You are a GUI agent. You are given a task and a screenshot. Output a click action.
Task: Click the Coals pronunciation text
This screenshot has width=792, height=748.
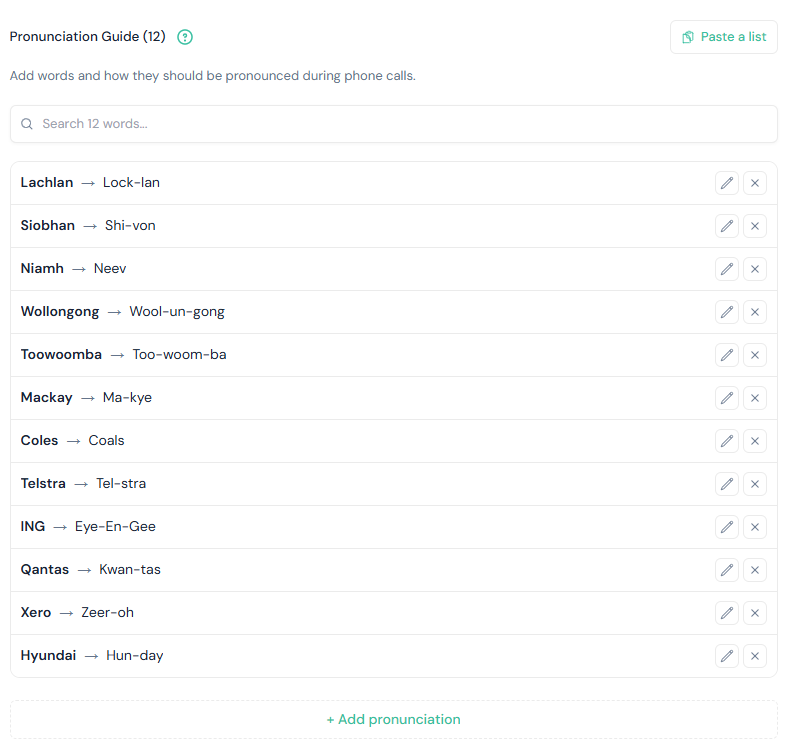(x=106, y=440)
